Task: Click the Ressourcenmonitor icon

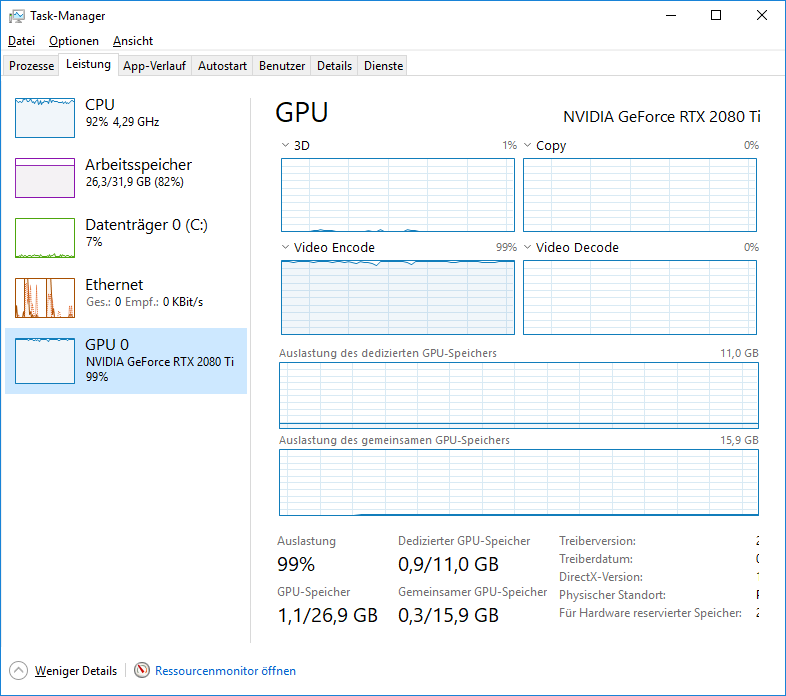Action: [142, 671]
